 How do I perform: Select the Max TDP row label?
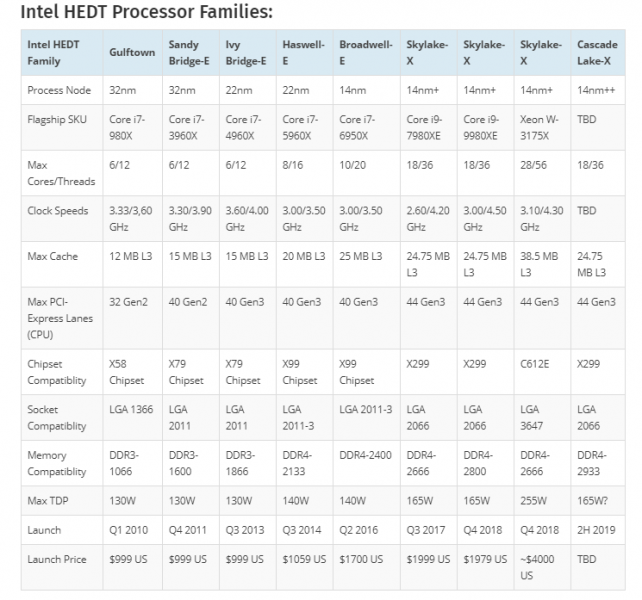[x=51, y=500]
